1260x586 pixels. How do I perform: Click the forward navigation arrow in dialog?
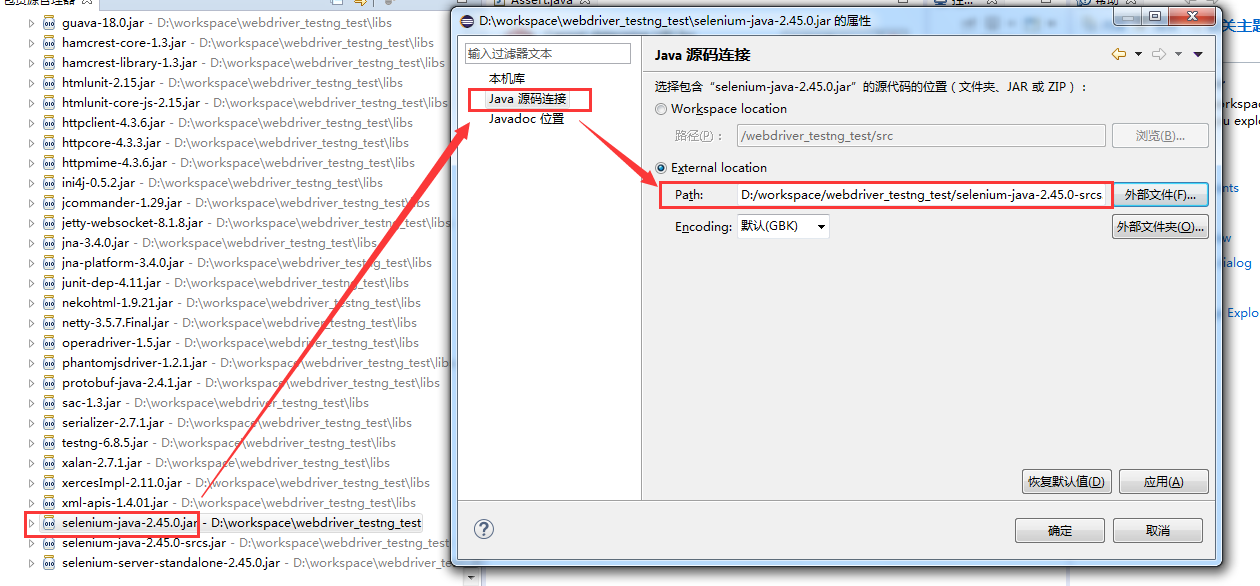coord(1158,54)
